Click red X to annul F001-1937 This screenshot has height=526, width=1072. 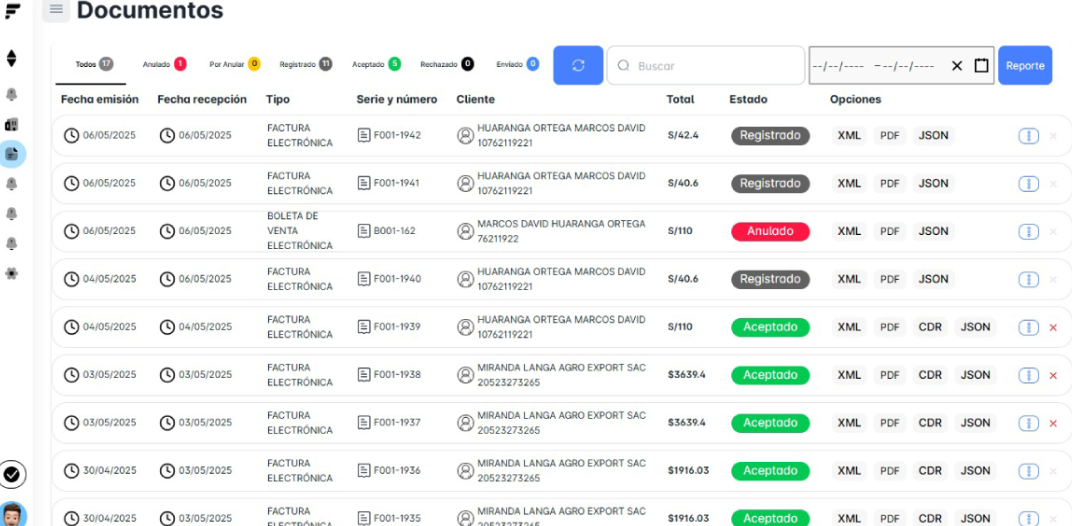(1053, 423)
